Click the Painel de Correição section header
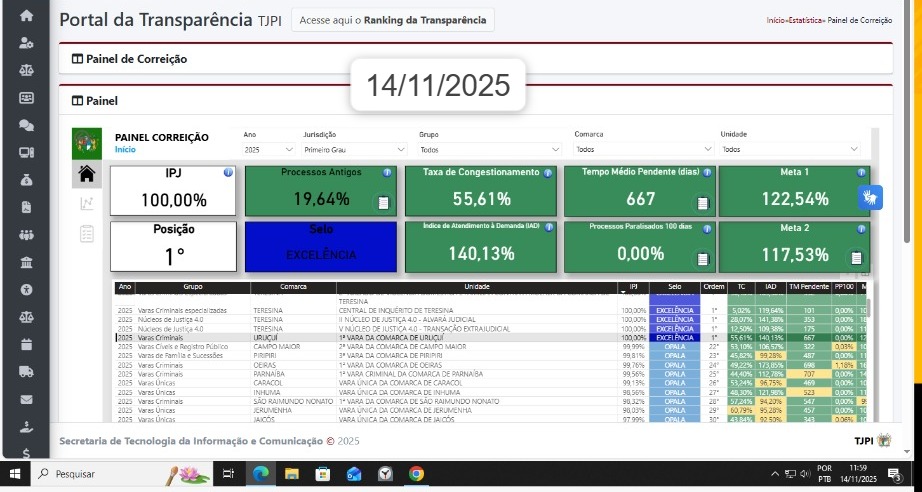The height and width of the screenshot is (492, 922). [129, 59]
